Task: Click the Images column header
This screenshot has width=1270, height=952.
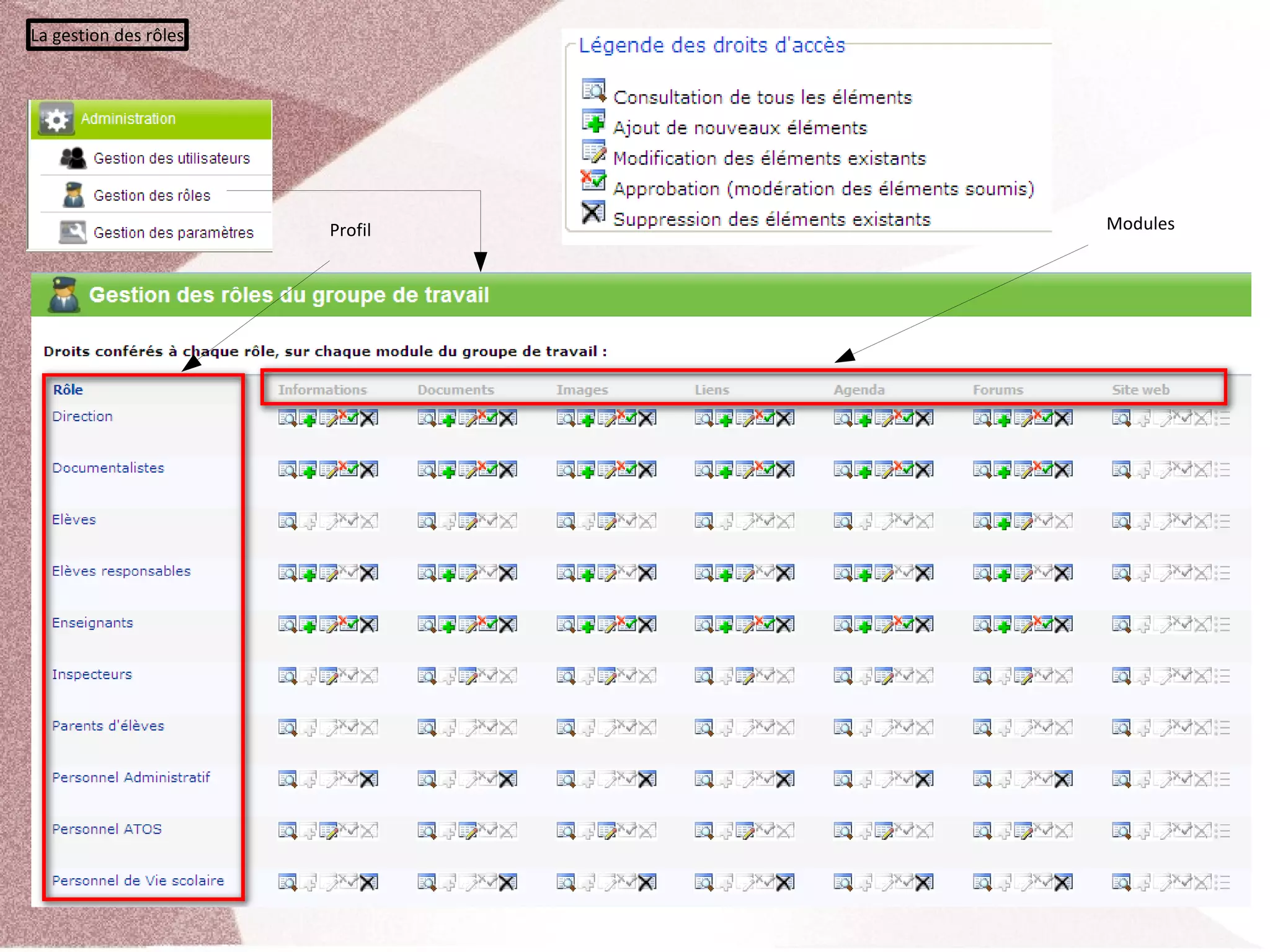Action: tap(582, 389)
